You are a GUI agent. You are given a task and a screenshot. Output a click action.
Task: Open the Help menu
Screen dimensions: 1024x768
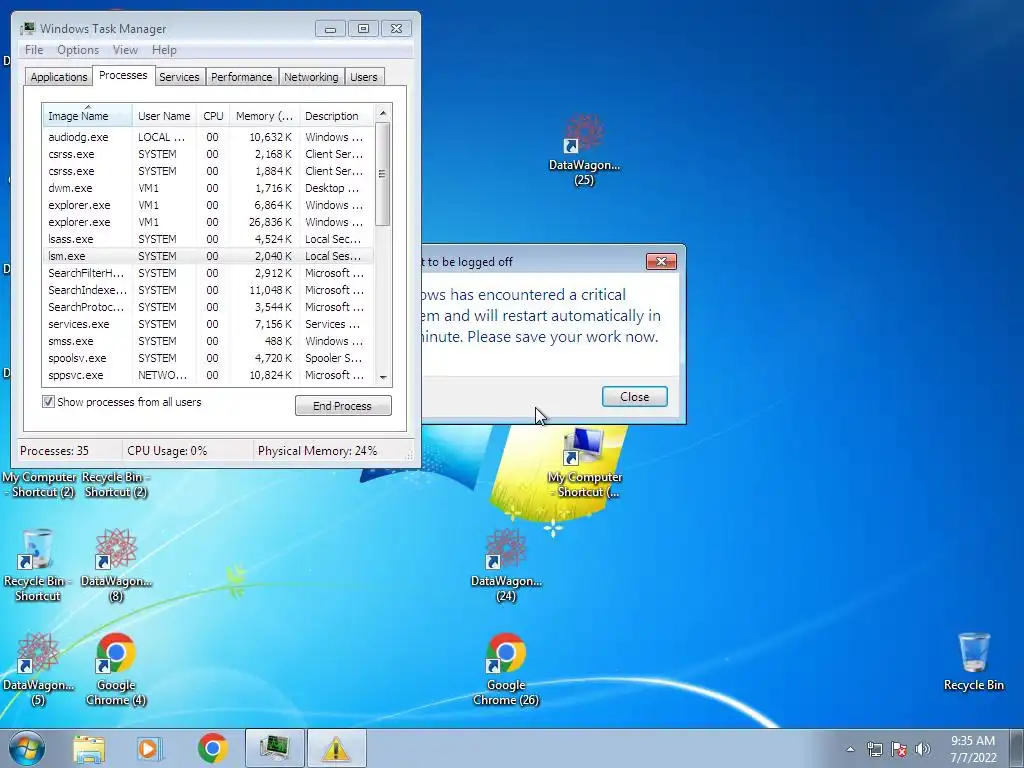[x=164, y=50]
